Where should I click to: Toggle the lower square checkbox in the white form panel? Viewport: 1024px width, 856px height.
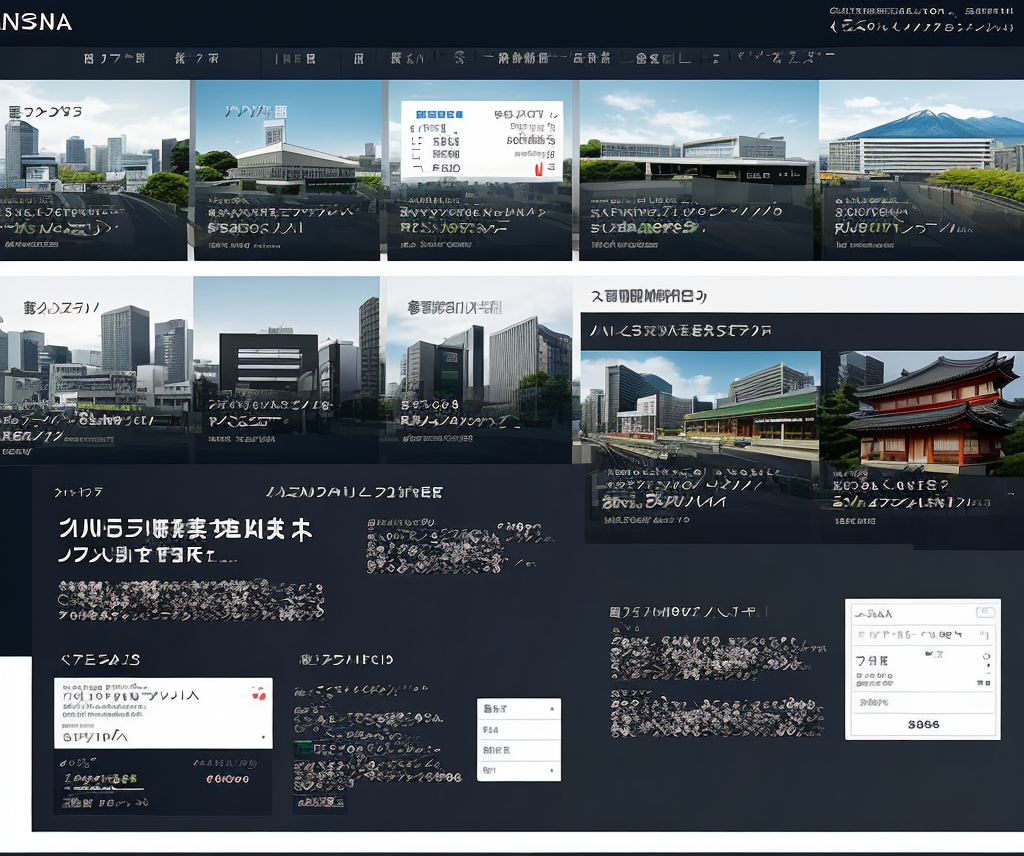(x=987, y=683)
